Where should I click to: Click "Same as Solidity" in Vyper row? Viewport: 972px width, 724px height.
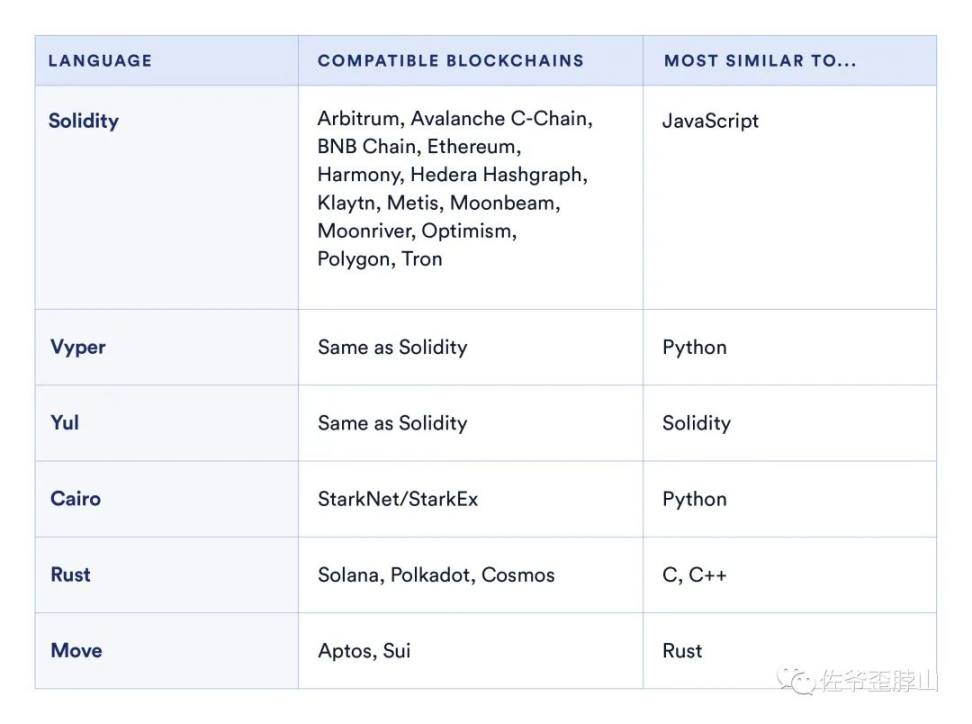click(x=392, y=347)
